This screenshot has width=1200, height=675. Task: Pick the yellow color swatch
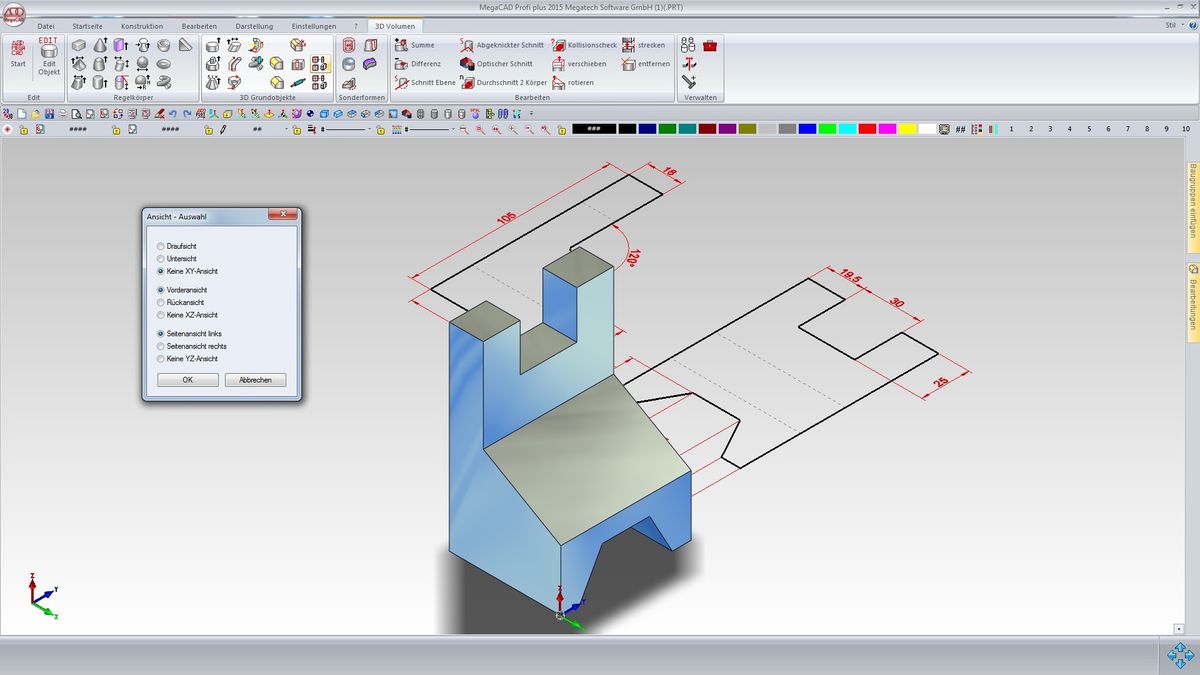tap(907, 129)
